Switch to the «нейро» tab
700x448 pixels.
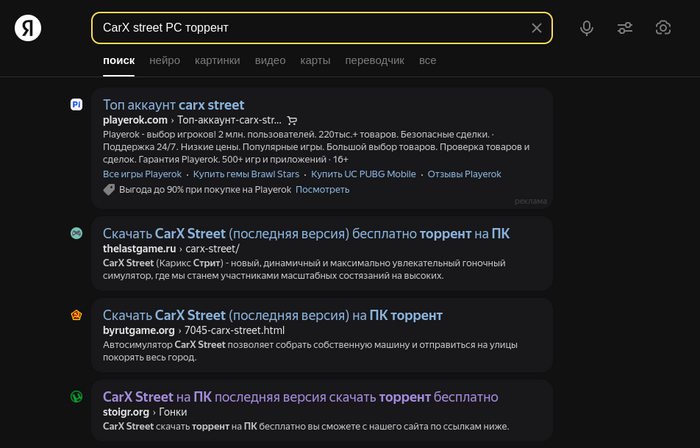tap(165, 61)
